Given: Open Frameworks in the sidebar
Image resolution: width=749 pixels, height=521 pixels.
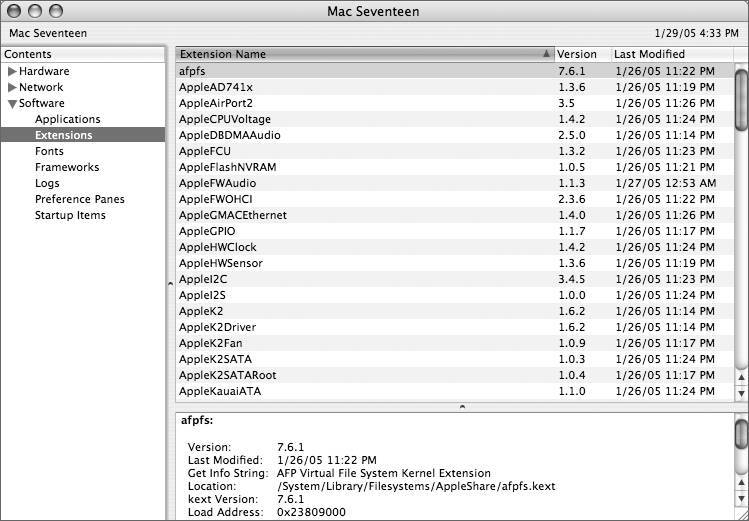Looking at the screenshot, I should pos(67,167).
